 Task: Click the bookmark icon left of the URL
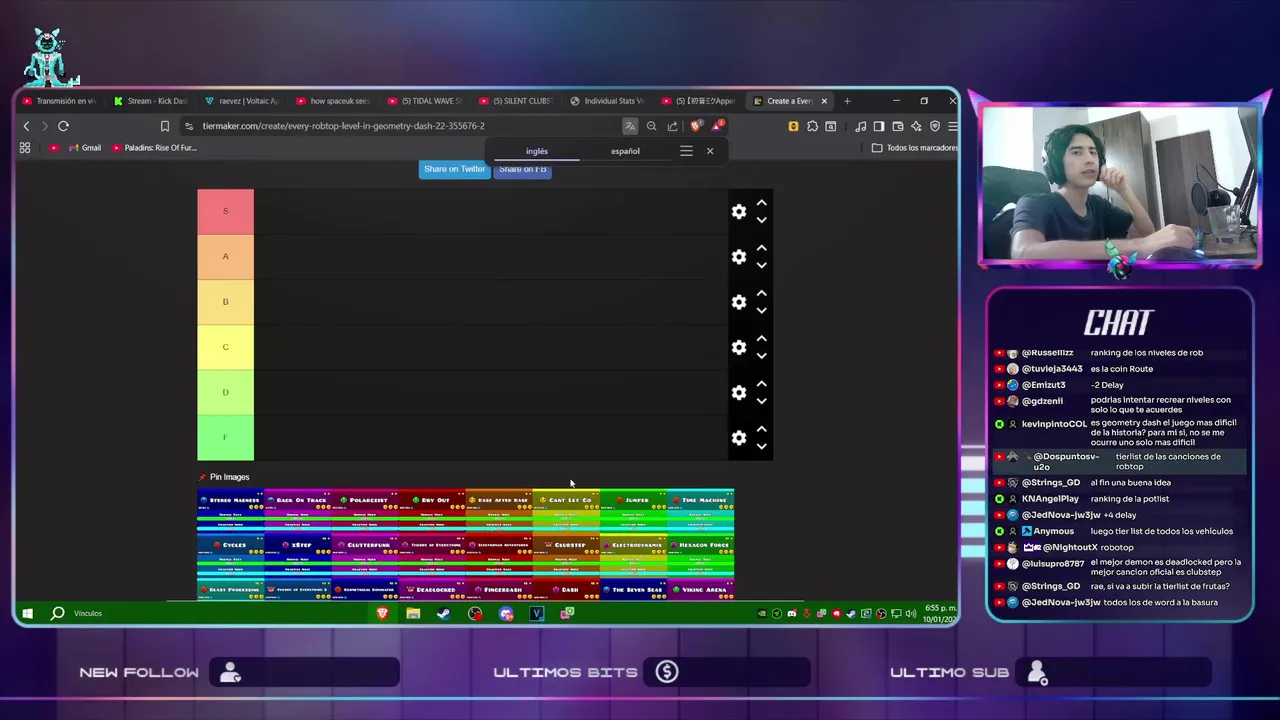165,126
